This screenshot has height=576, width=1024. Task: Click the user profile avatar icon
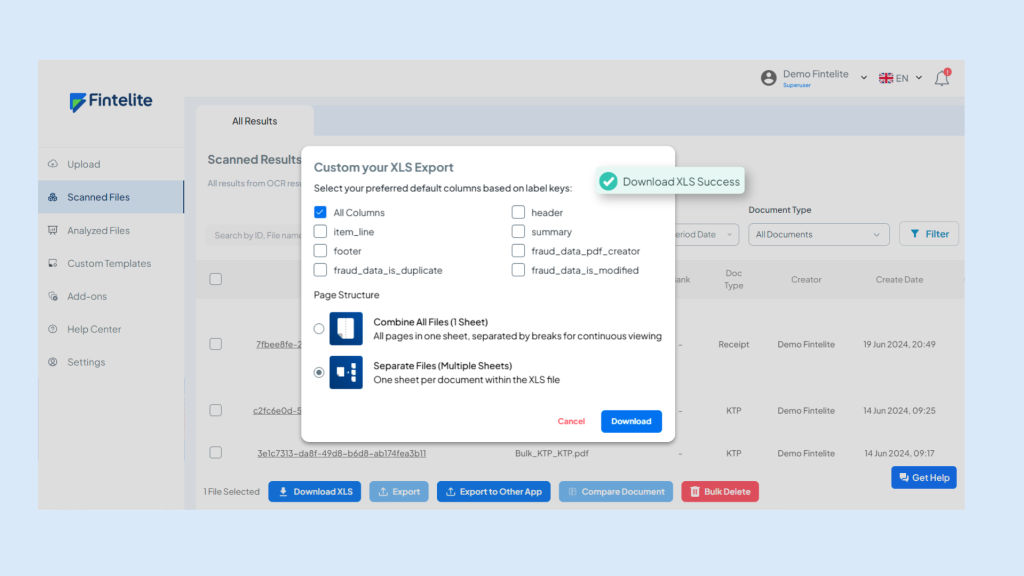point(768,78)
